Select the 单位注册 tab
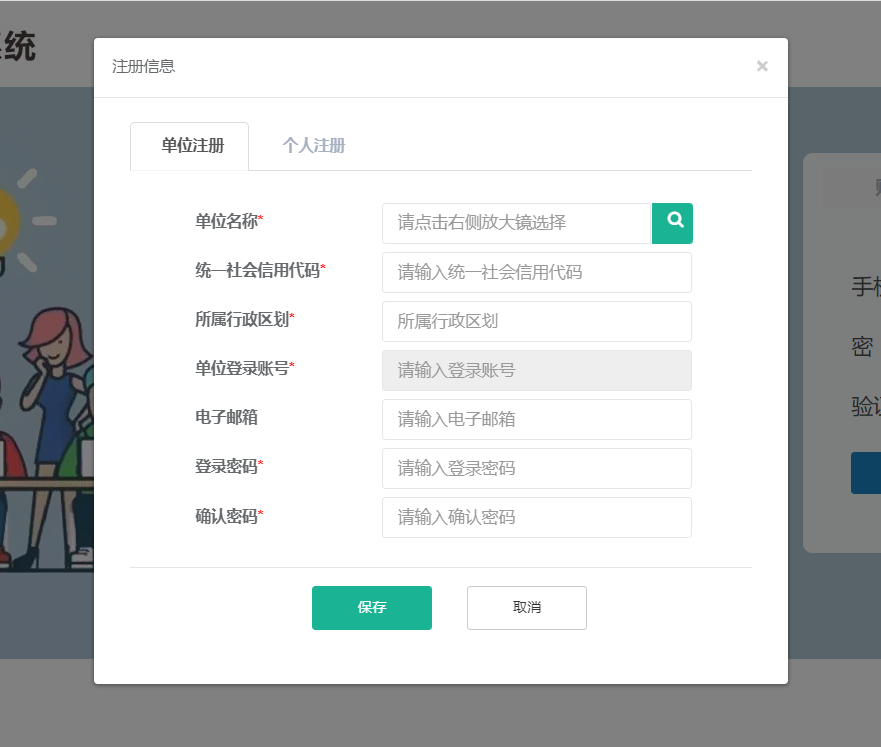This screenshot has width=881, height=747. (x=192, y=146)
